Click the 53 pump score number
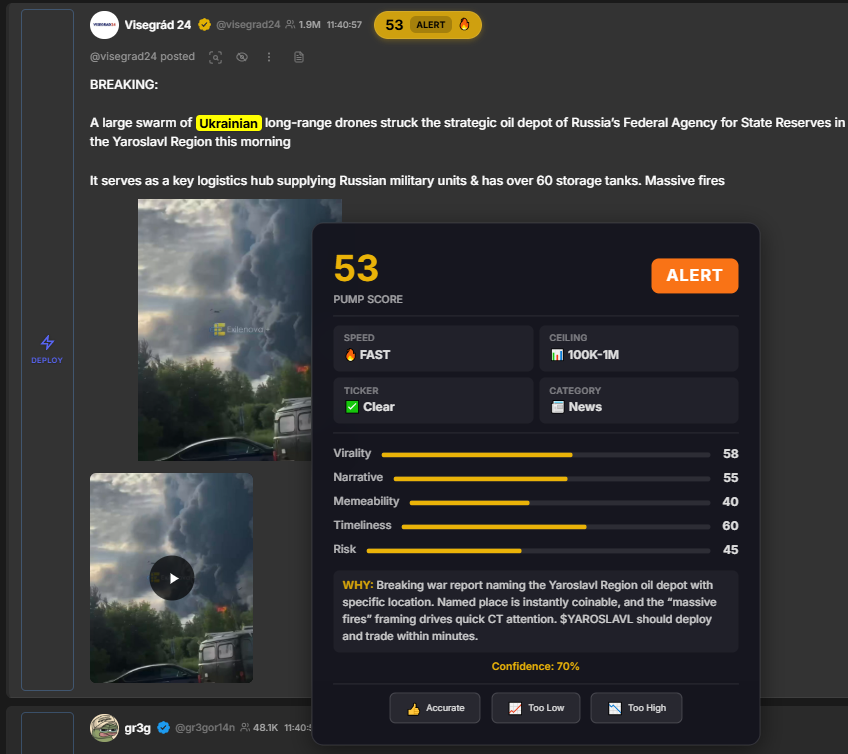 coord(356,268)
